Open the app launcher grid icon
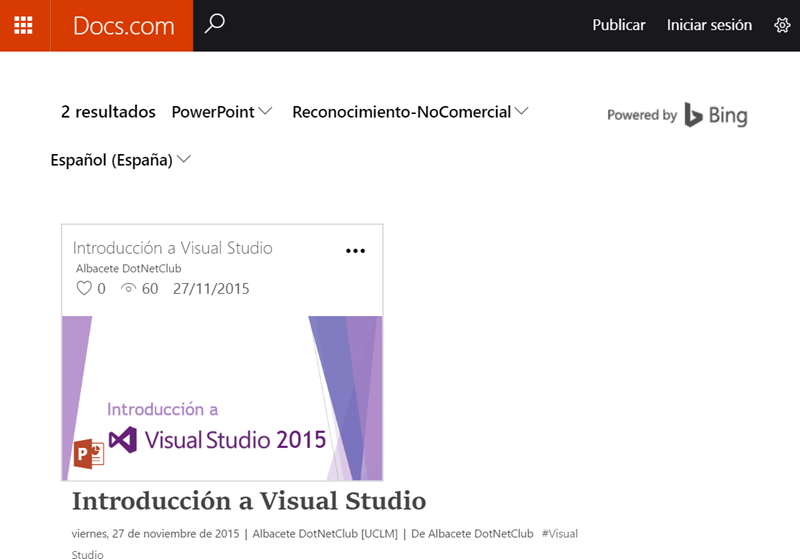The height and width of the screenshot is (559, 800). pyautogui.click(x=23, y=25)
